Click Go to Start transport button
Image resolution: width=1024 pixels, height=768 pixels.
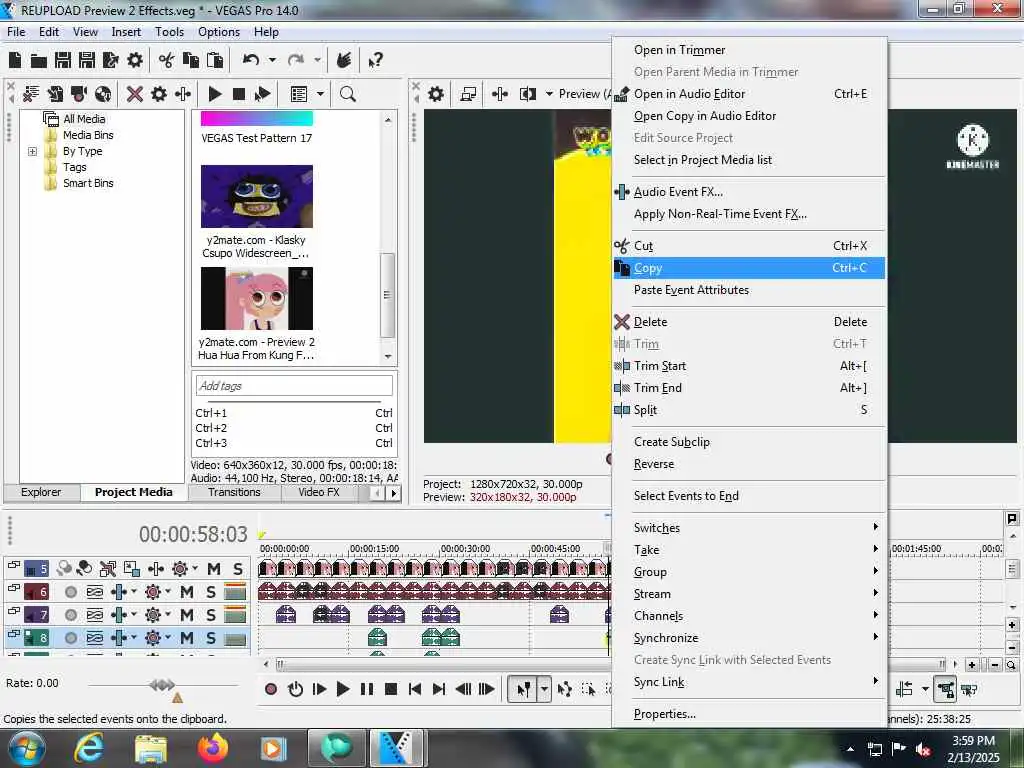click(x=415, y=689)
